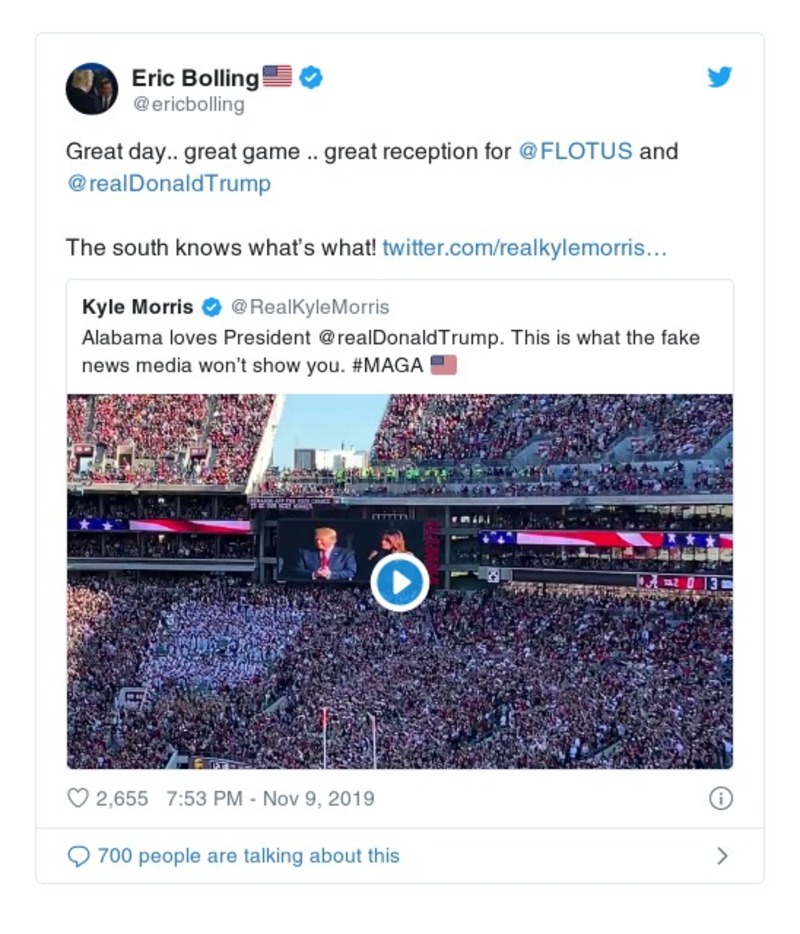This screenshot has height=934, width=800.
Task: Click Eric Bolling's profile avatar
Action: (x=92, y=88)
